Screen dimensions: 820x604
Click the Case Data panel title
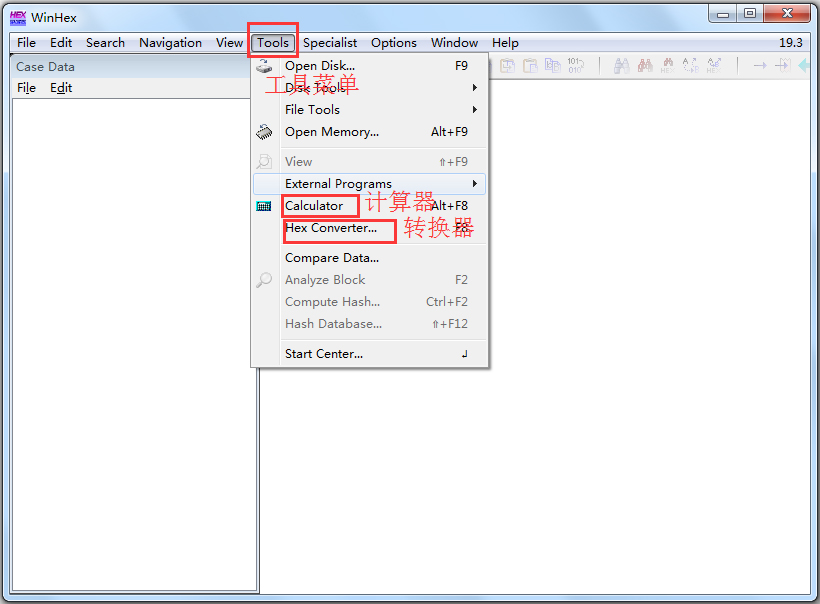[45, 67]
